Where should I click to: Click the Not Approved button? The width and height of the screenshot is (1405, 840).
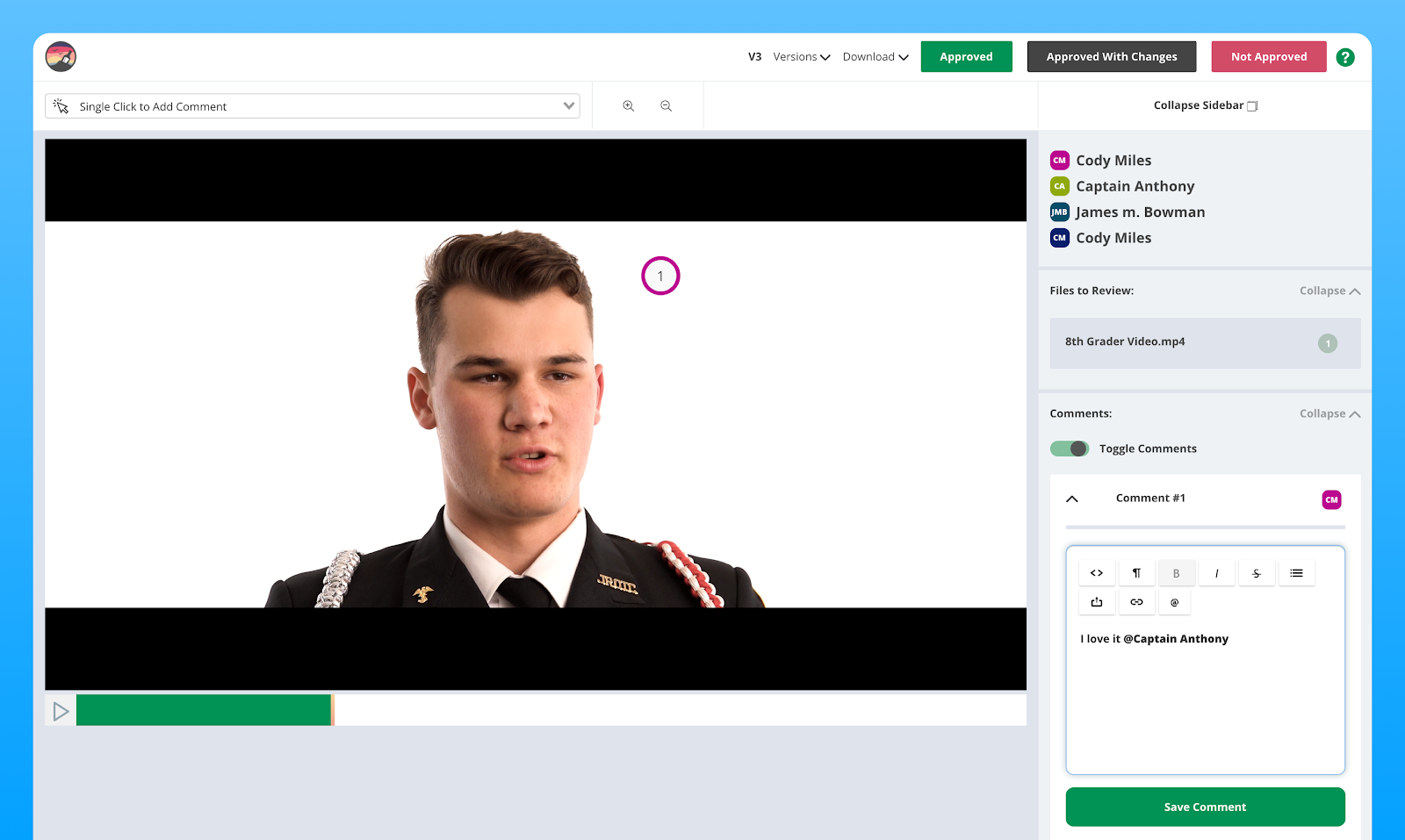tap(1269, 57)
